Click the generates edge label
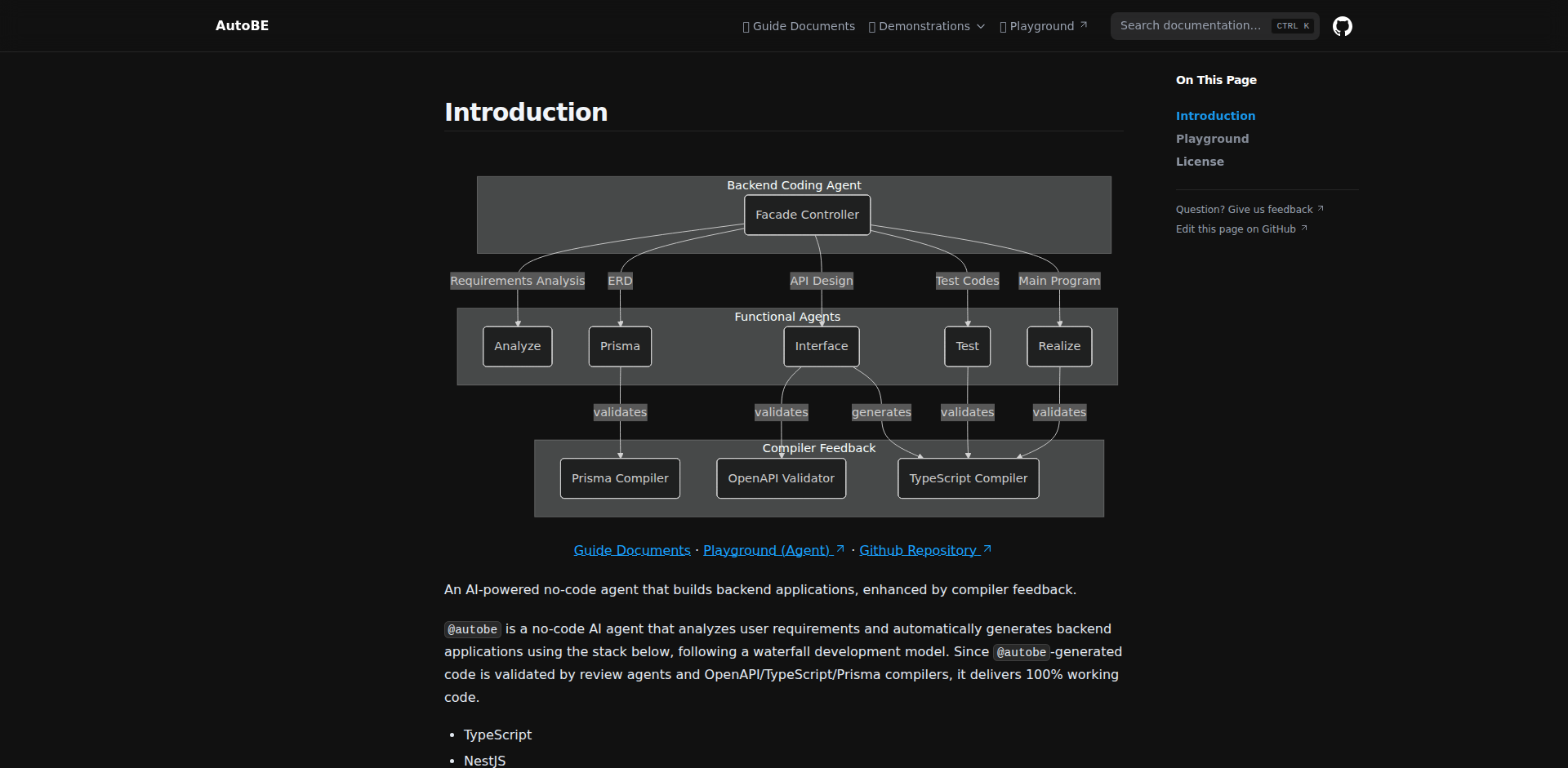Viewport: 1568px width, 768px height. click(881, 412)
